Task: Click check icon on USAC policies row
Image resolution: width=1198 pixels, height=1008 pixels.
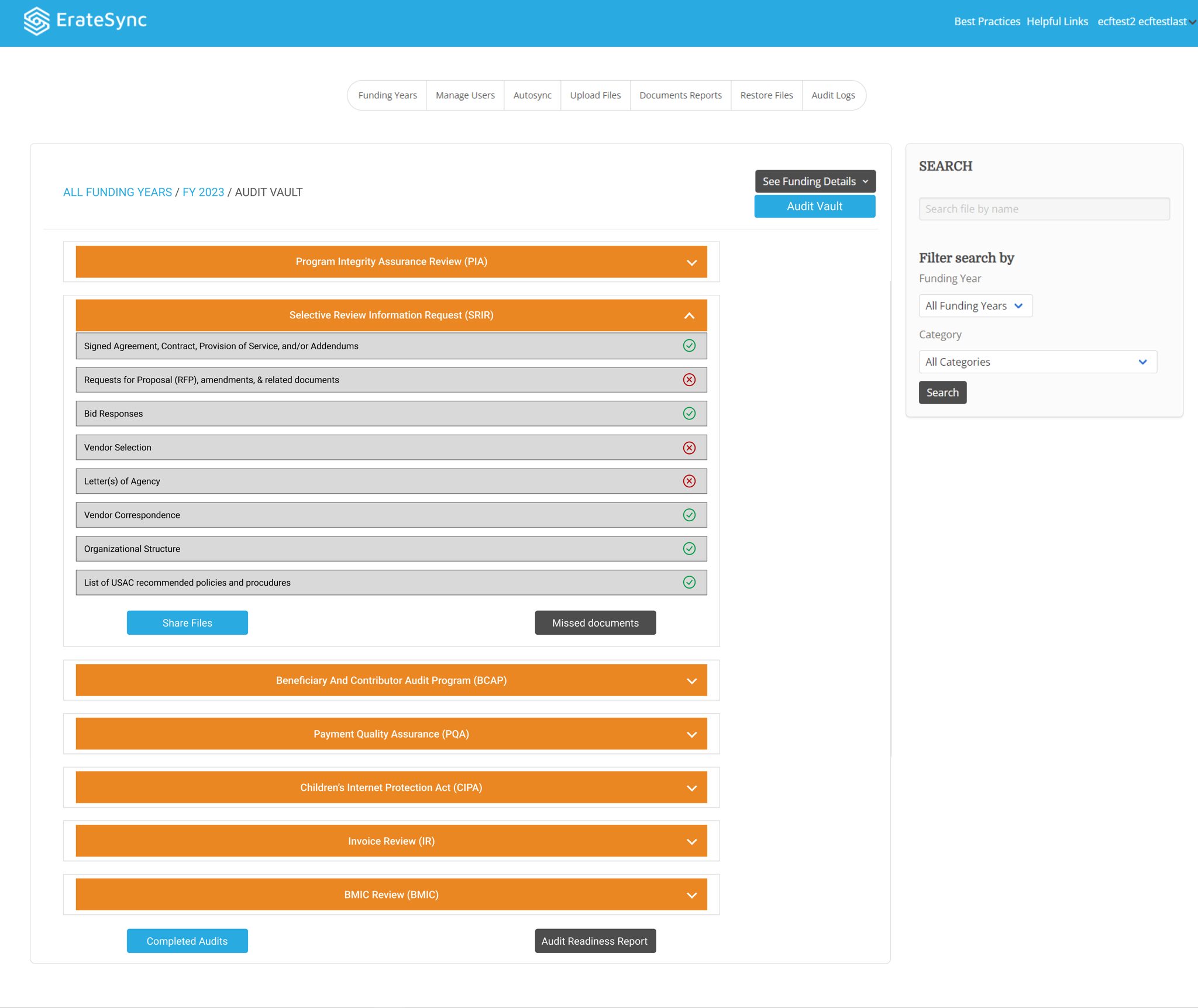Action: pyautogui.click(x=689, y=582)
